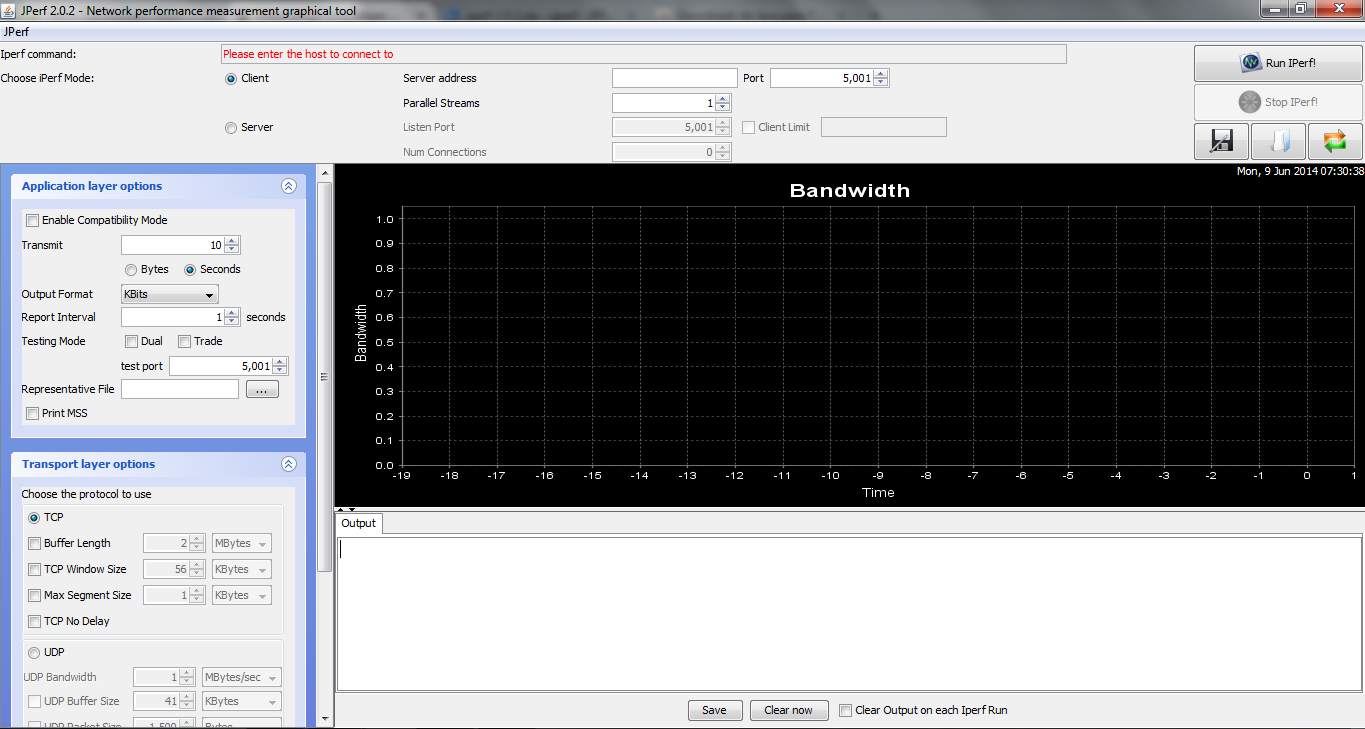
Task: Tick the Dual testing mode checkbox
Action: click(x=132, y=342)
